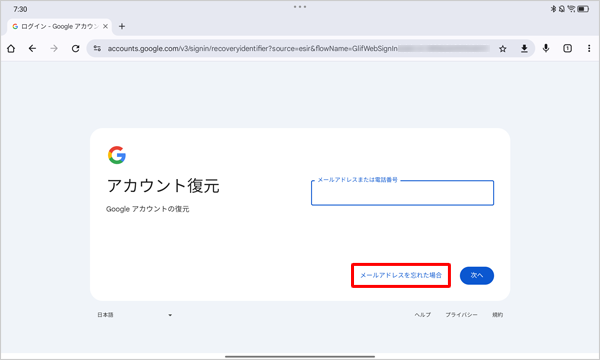Viewport: 600px width, 360px height.
Task: Open the プライバシー link
Action: 461,315
